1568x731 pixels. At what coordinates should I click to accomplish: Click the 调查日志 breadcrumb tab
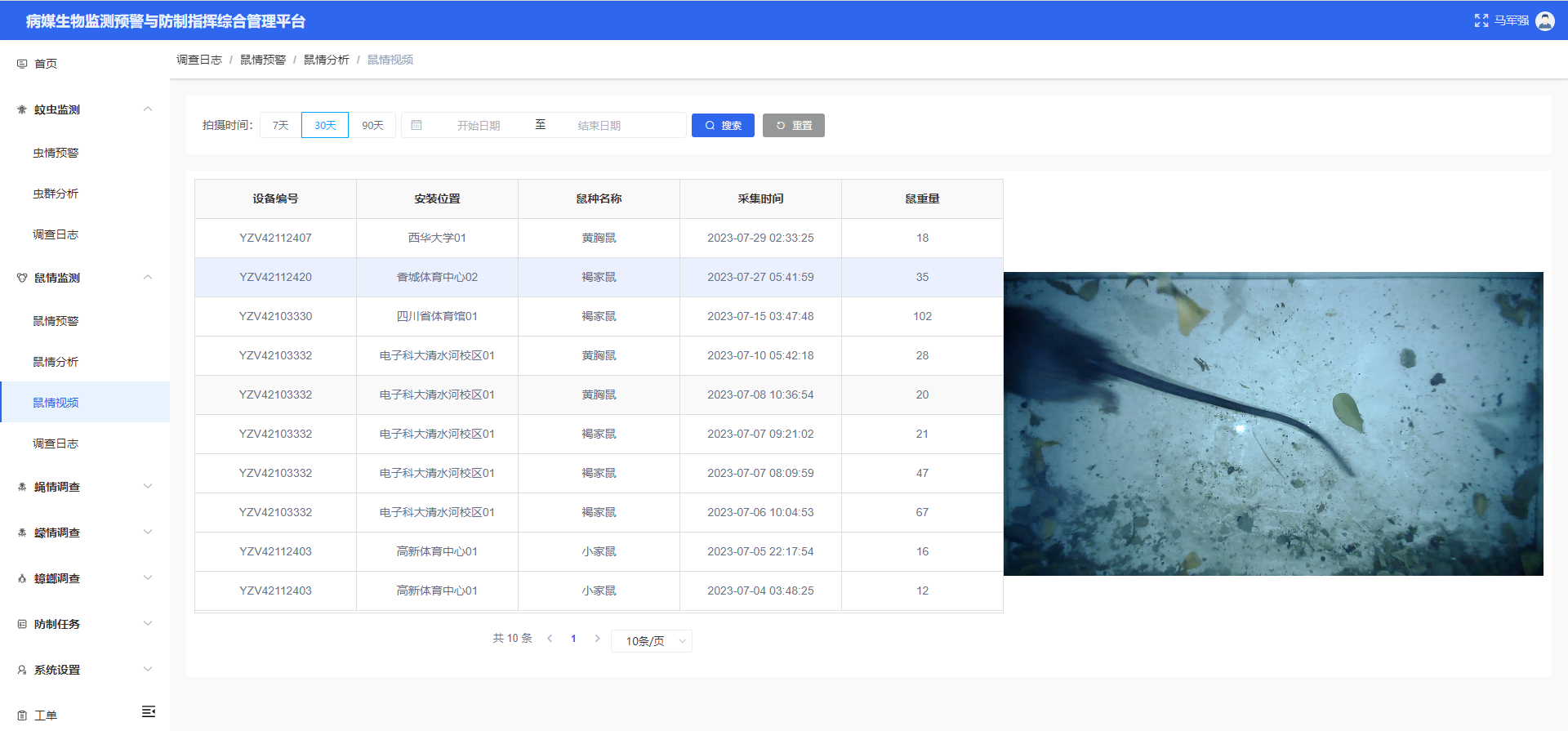click(x=199, y=60)
